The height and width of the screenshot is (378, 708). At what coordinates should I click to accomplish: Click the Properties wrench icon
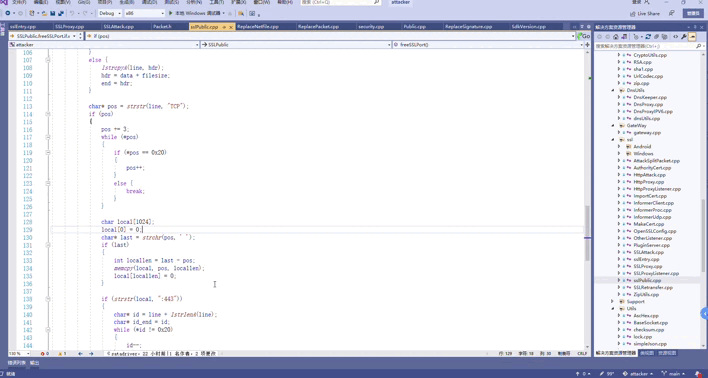684,37
